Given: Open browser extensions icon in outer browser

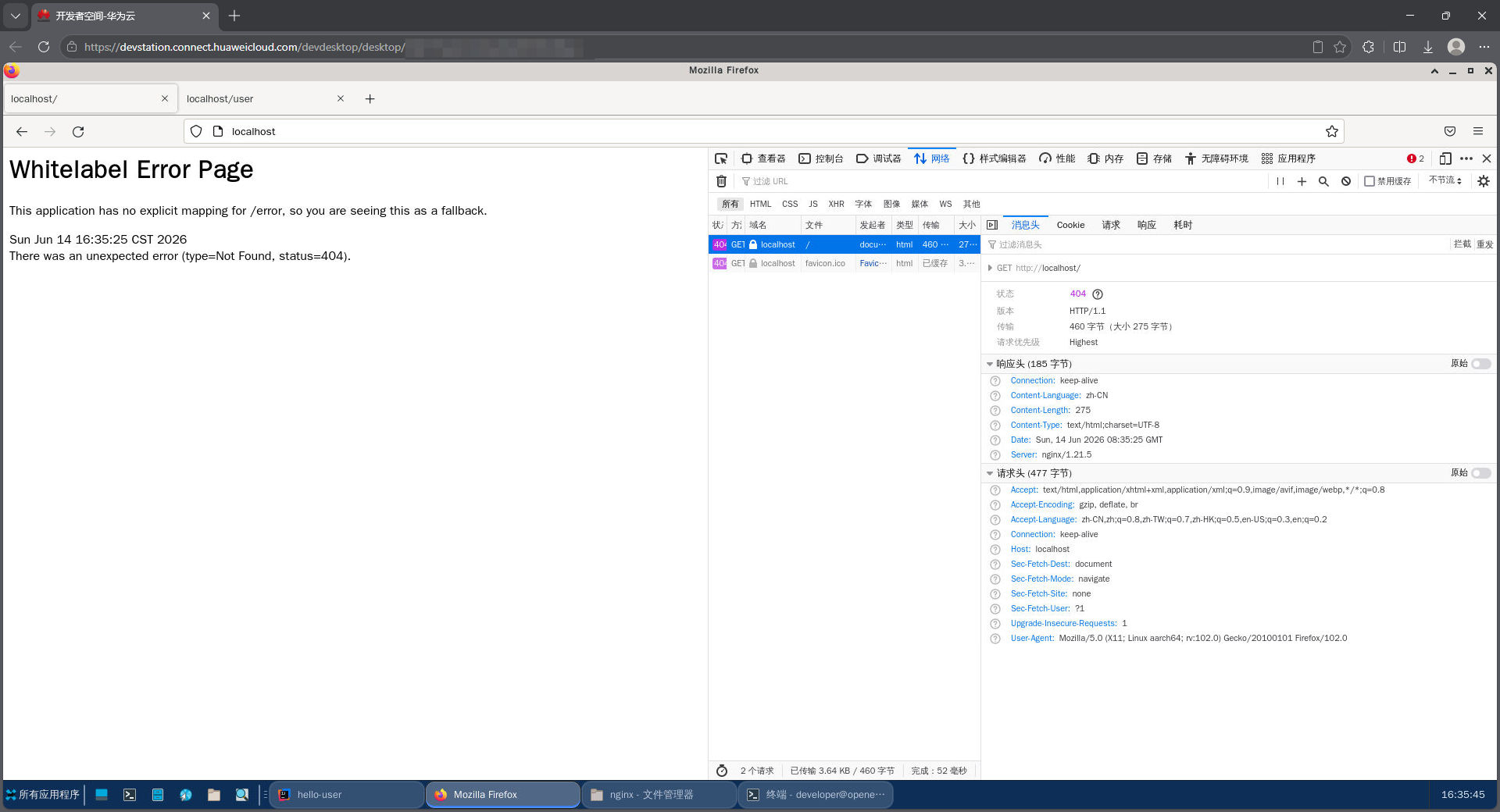Looking at the screenshot, I should [1368, 47].
